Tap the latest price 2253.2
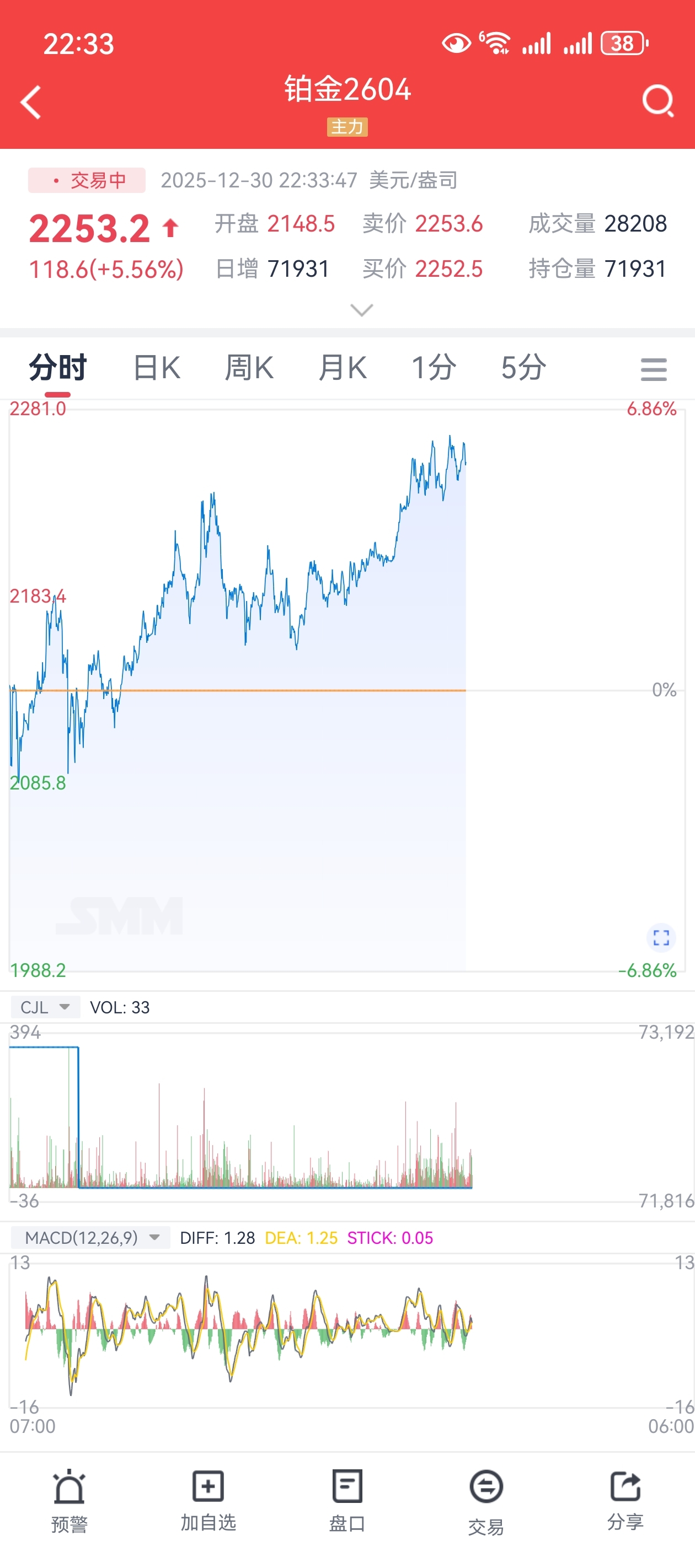The height and width of the screenshot is (1568, 695). (x=89, y=229)
